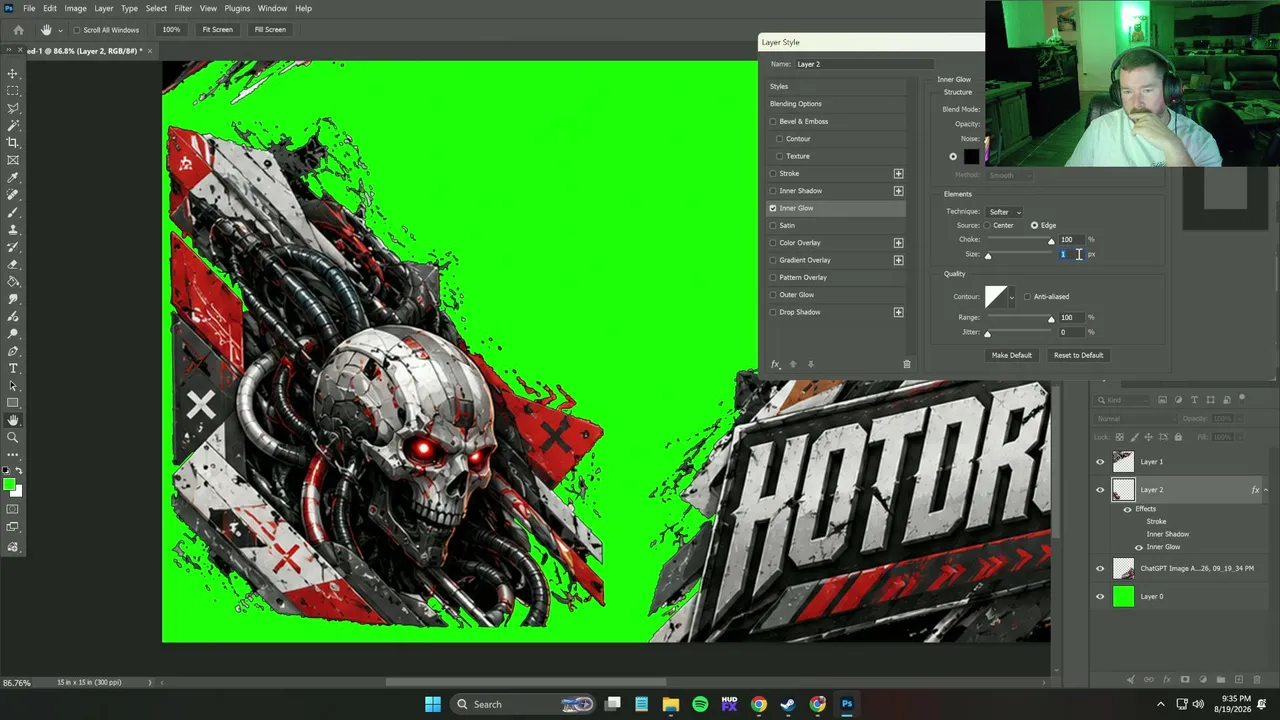Click Reset to Default button
Image resolution: width=1280 pixels, height=720 pixels.
[x=1078, y=355]
